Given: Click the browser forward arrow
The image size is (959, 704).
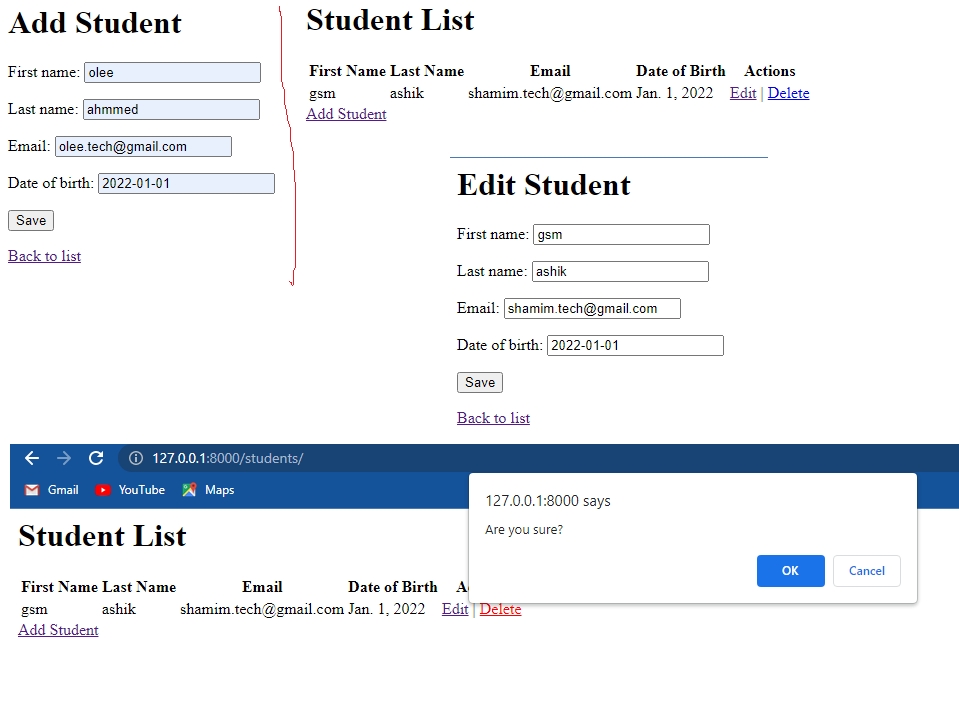Looking at the screenshot, I should tap(64, 458).
